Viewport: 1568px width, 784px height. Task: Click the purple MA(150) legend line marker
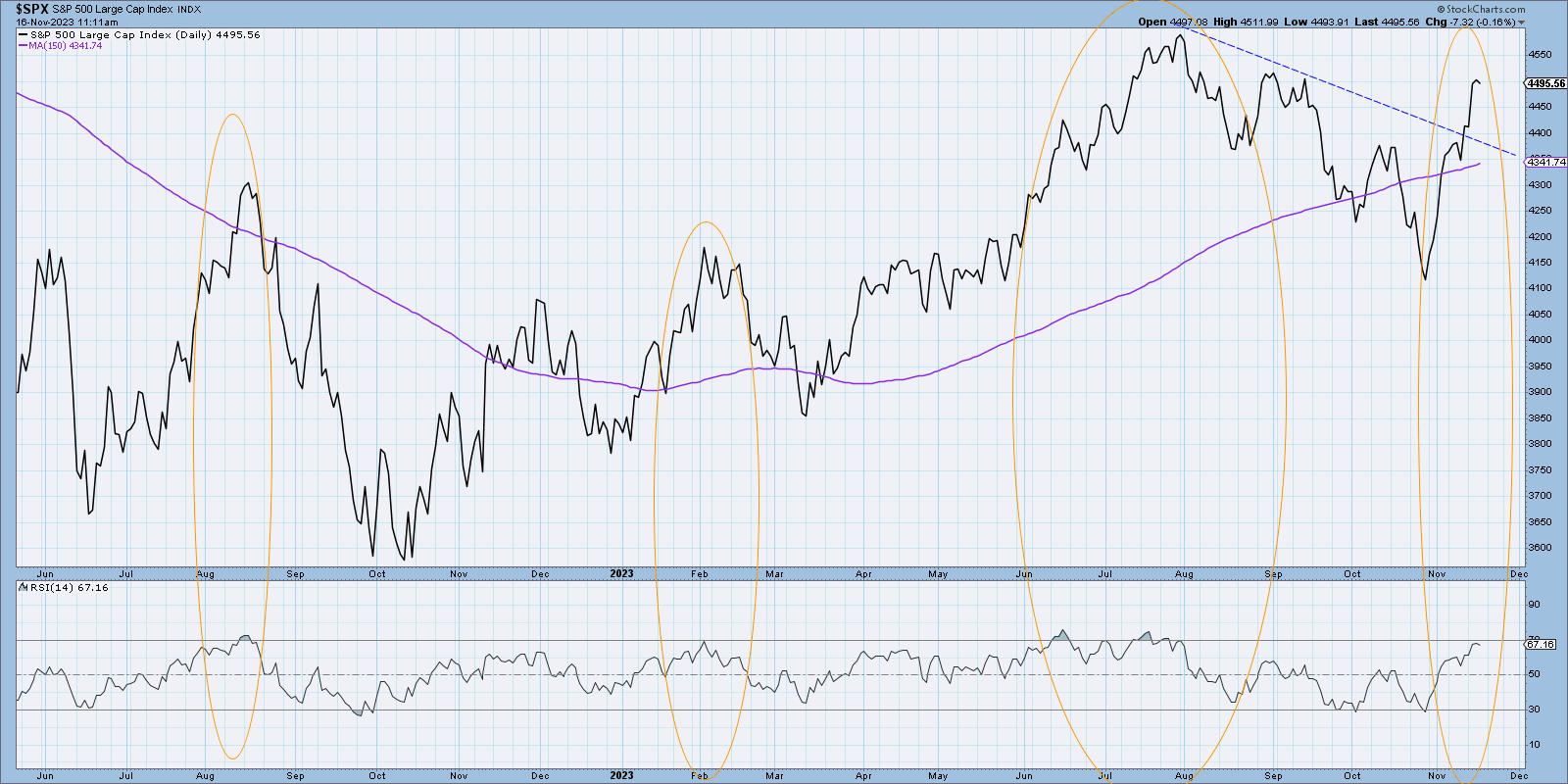[x=24, y=46]
